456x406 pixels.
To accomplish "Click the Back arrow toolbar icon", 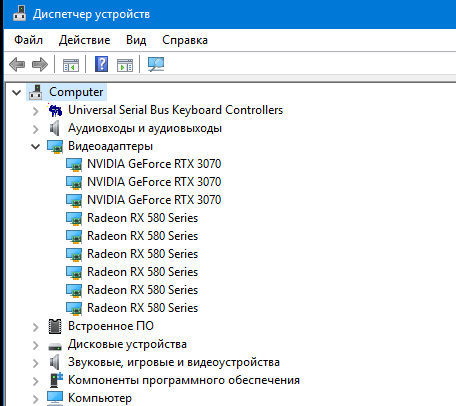I will [x=17, y=64].
